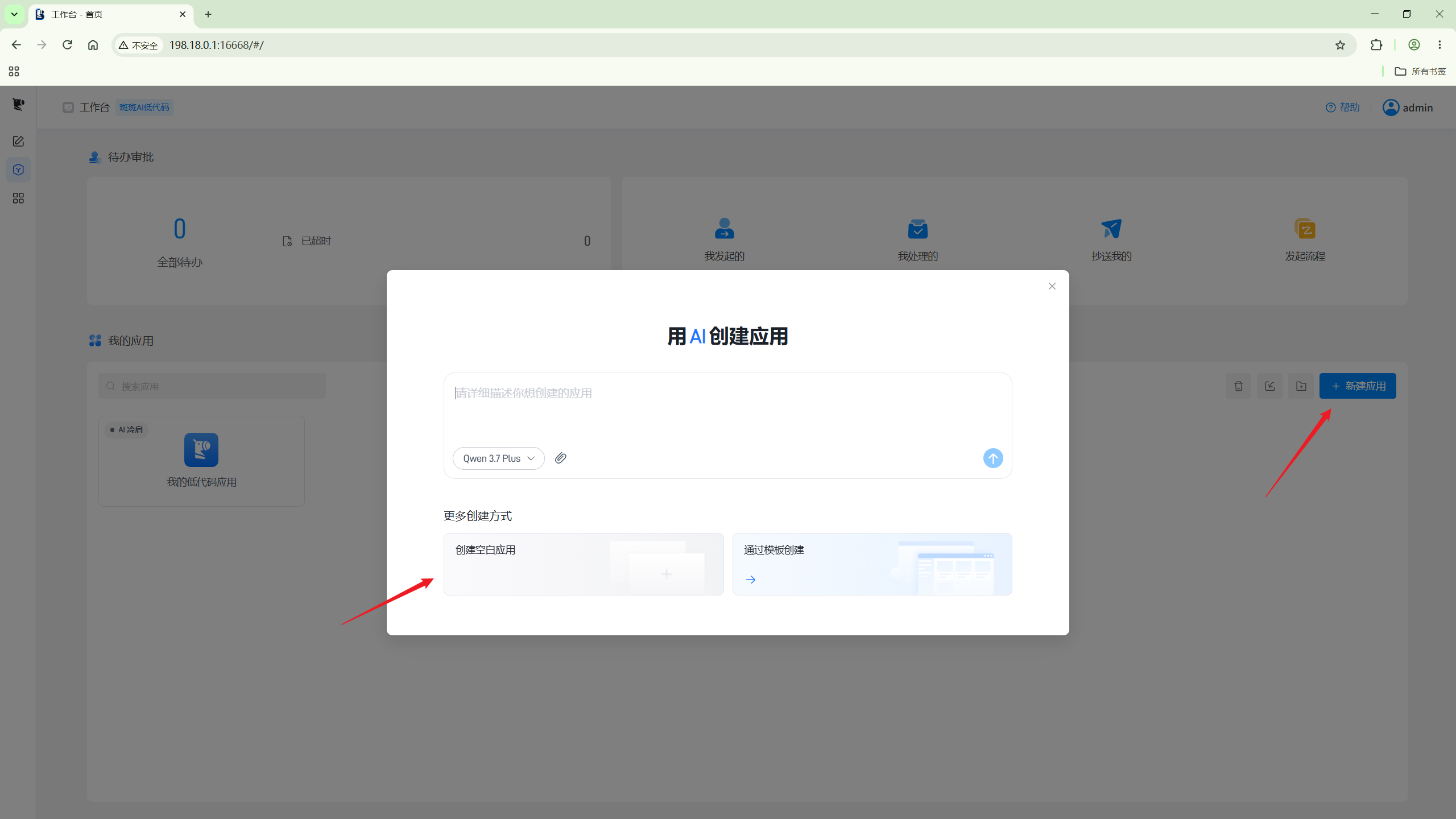Viewport: 1456px width, 819px height.
Task: Click the new folder icon button
Action: coord(1301,386)
